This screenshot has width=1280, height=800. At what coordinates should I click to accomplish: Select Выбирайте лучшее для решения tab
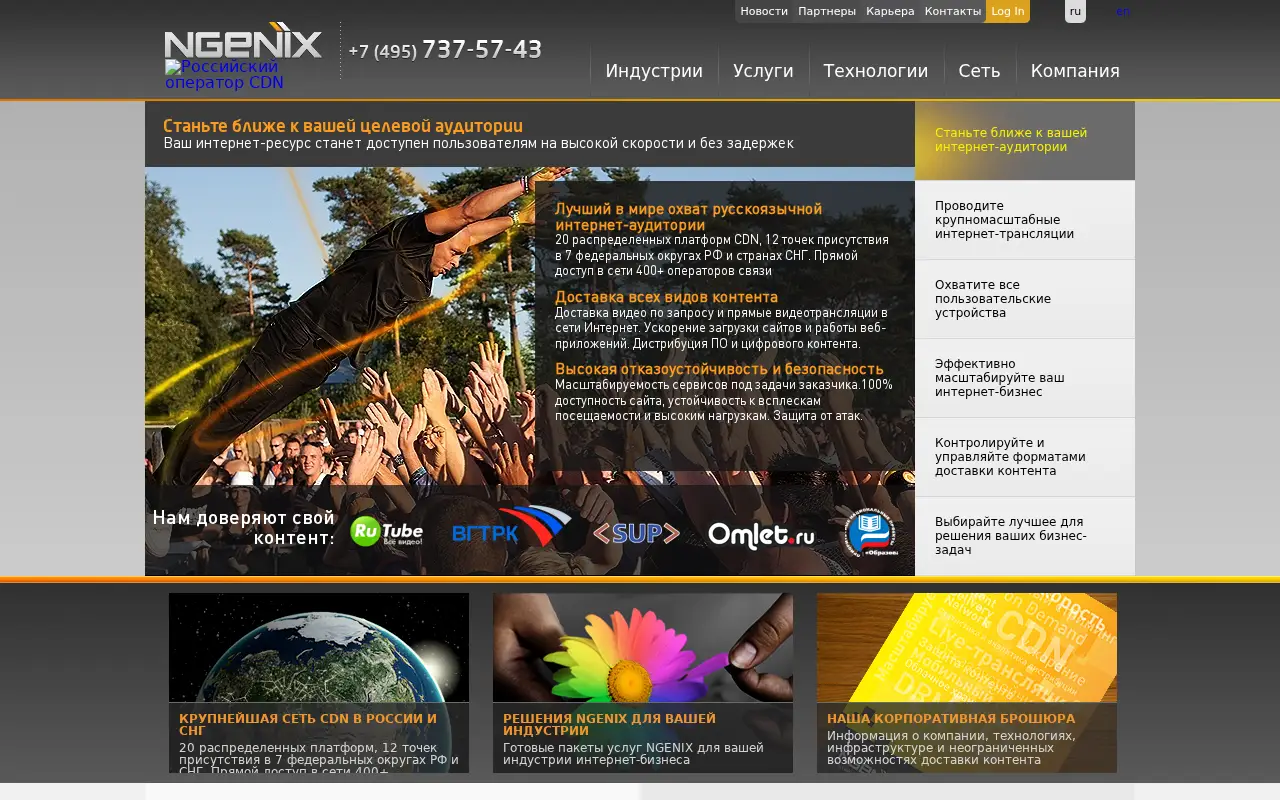[1025, 536]
